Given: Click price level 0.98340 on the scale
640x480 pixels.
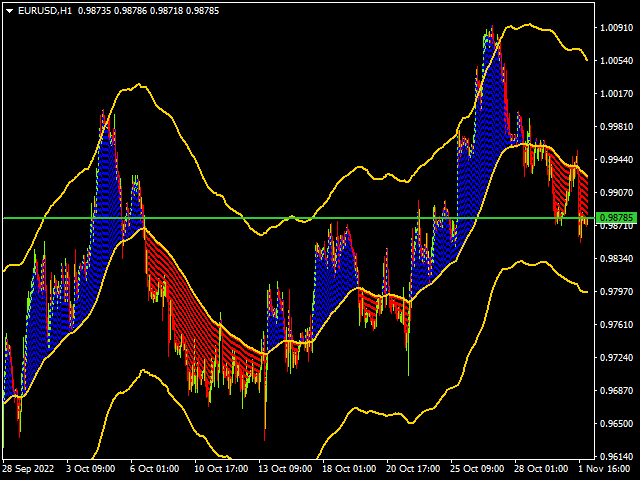Looking at the screenshot, I should tap(616, 258).
